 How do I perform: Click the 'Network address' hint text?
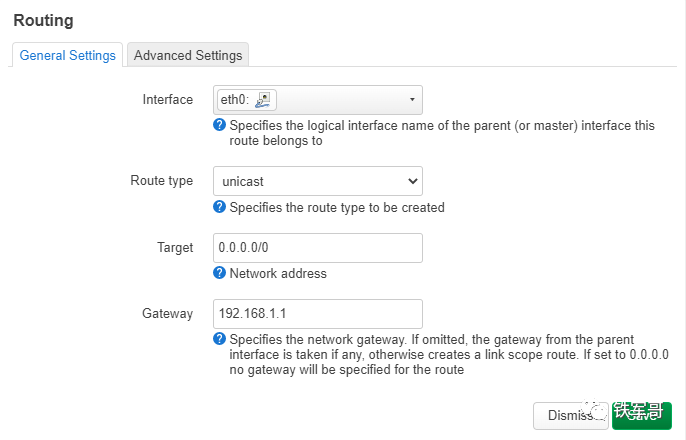(x=278, y=273)
